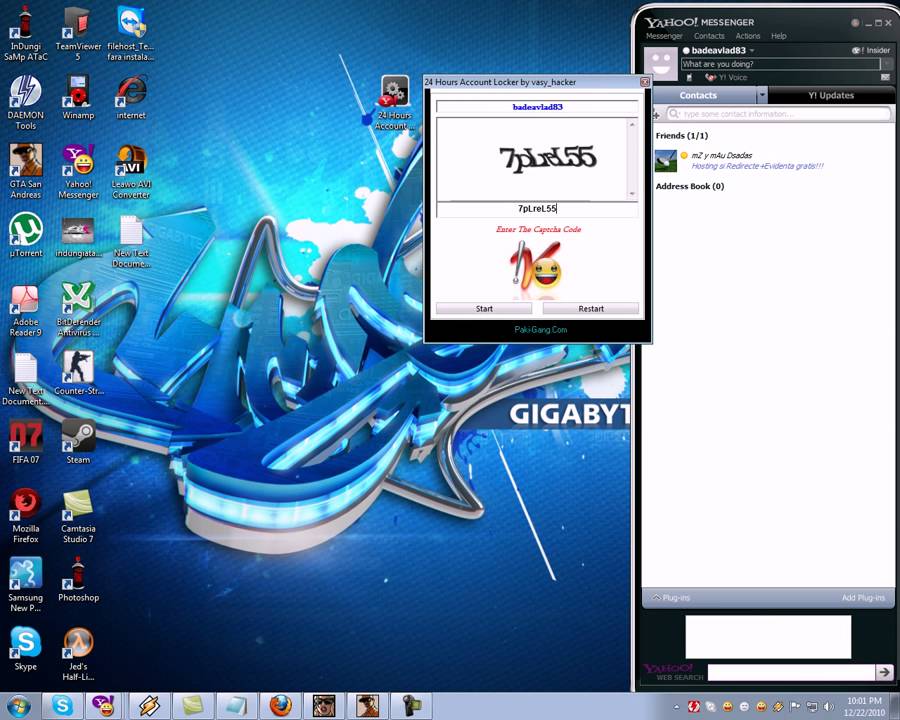
Task: Open Skype from the taskbar
Action: pos(62,706)
